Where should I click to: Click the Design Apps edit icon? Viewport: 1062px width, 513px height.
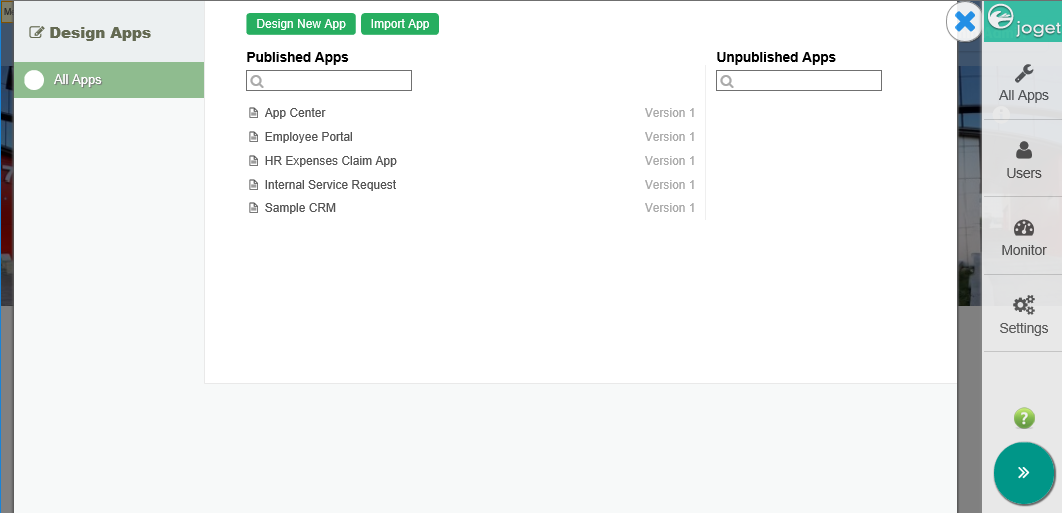[x=37, y=32]
